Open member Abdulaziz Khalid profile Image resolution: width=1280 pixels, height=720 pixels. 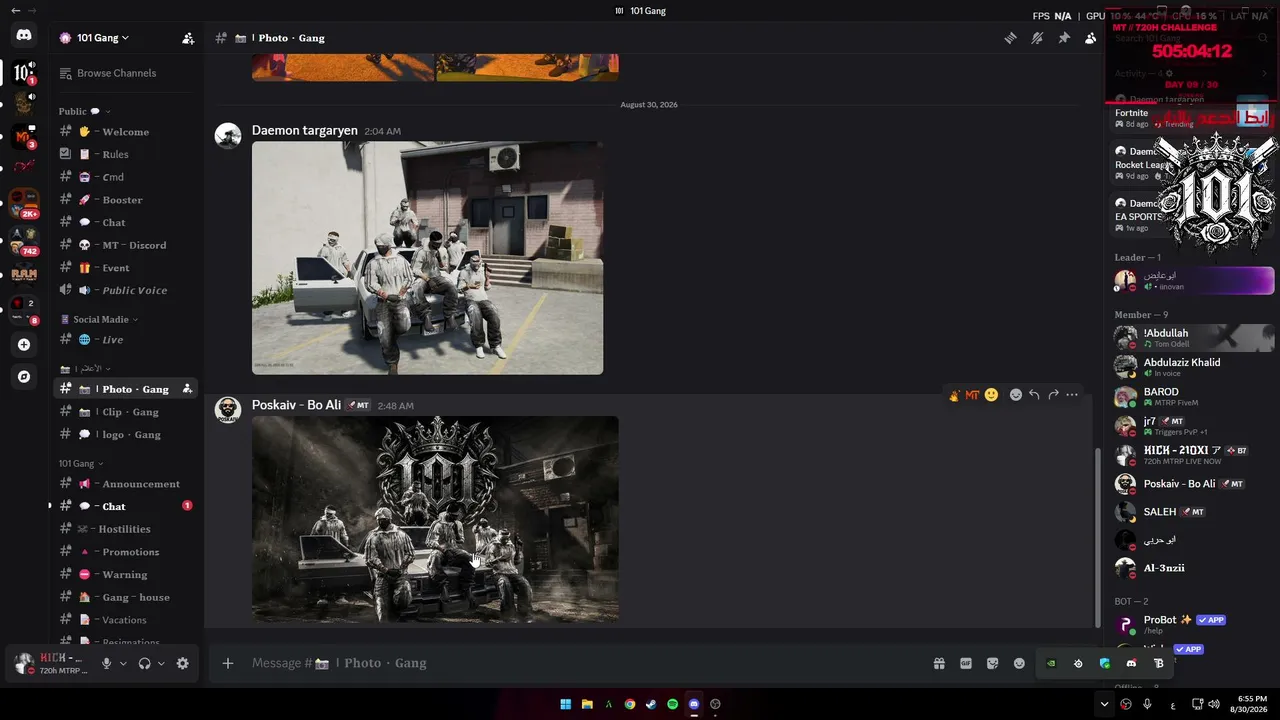[1194, 366]
